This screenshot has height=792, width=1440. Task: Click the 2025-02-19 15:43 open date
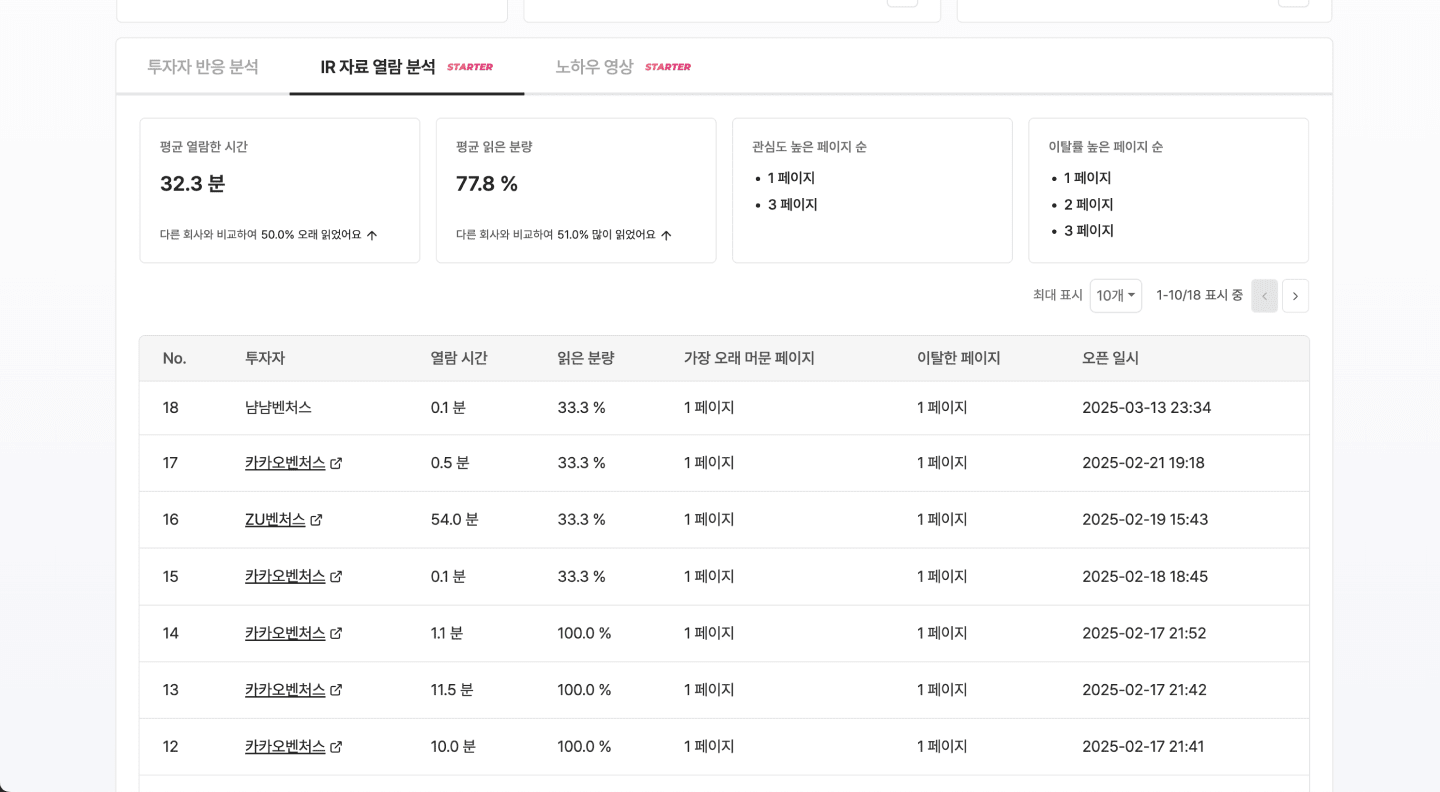click(x=1145, y=520)
